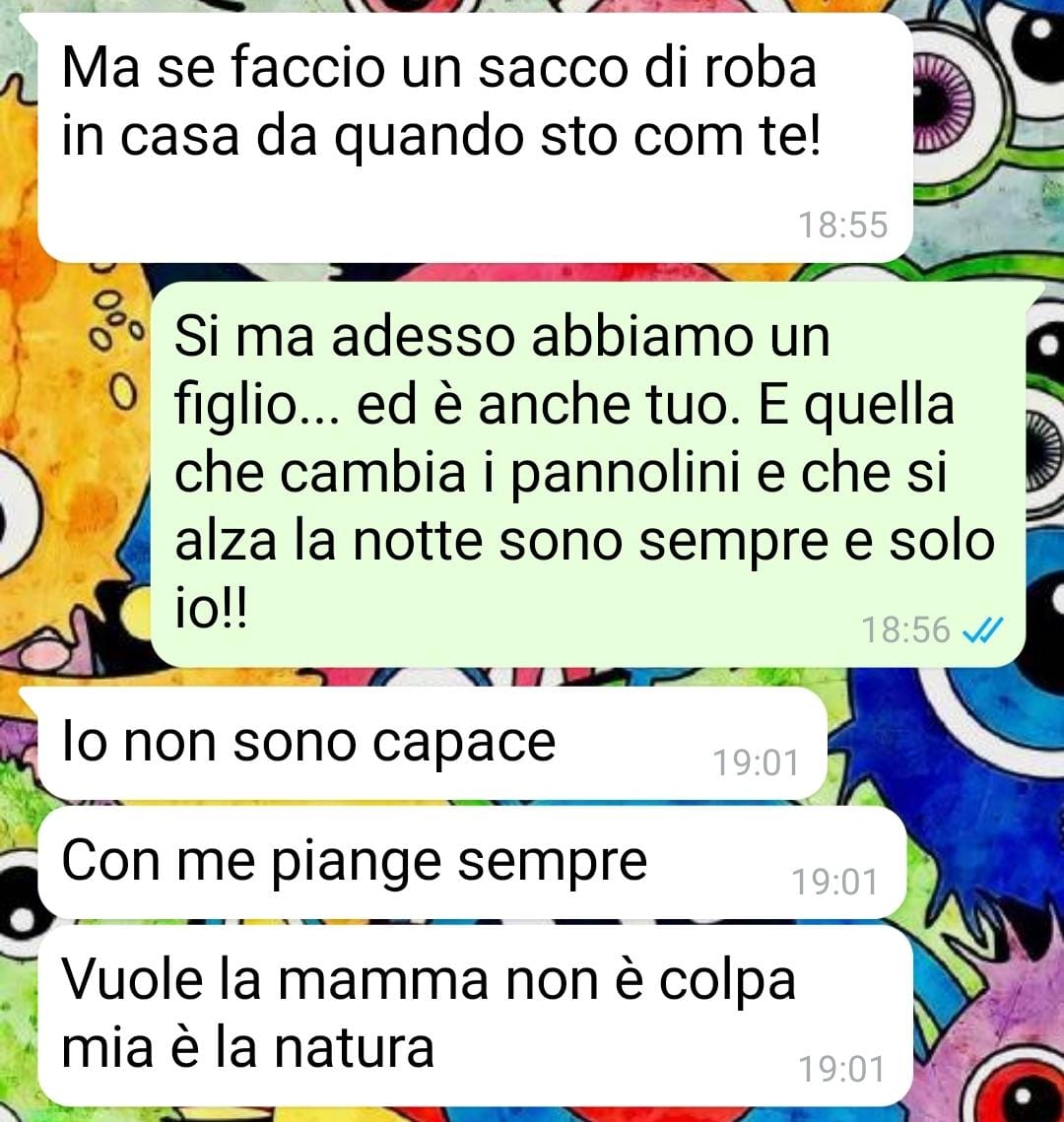Click the word 'capace' in the third bubble

(x=464, y=746)
